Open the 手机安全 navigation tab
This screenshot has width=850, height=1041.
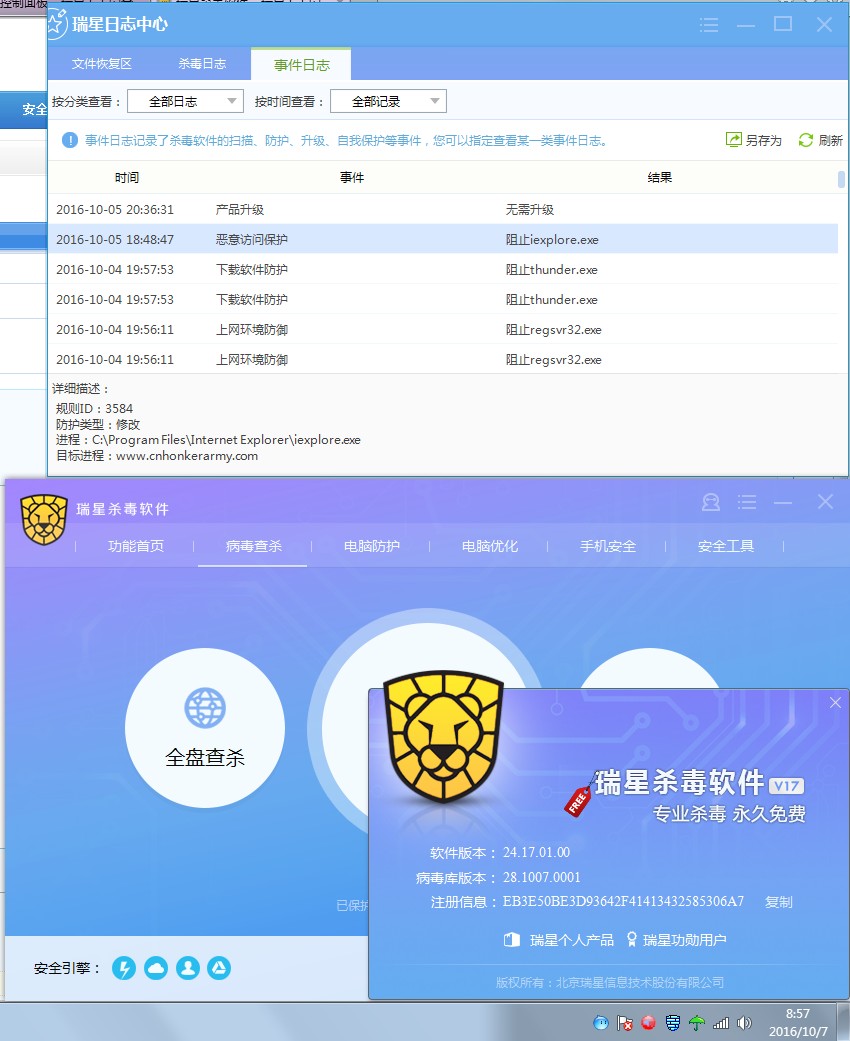[x=608, y=546]
